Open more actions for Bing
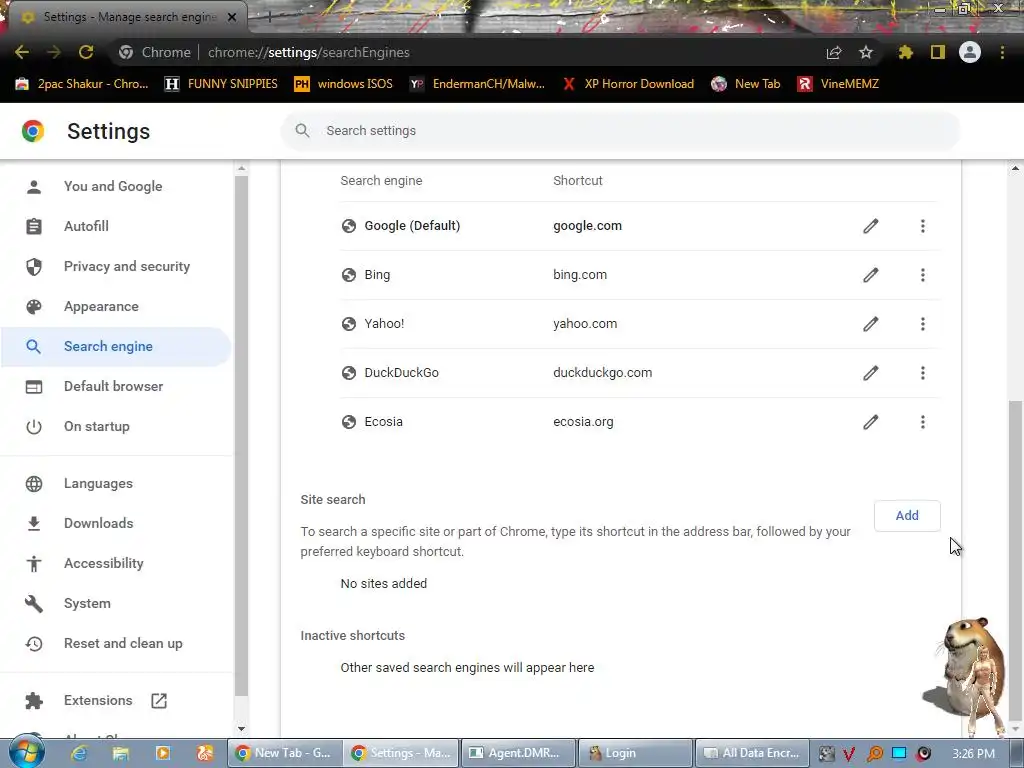The image size is (1024, 768). point(923,275)
